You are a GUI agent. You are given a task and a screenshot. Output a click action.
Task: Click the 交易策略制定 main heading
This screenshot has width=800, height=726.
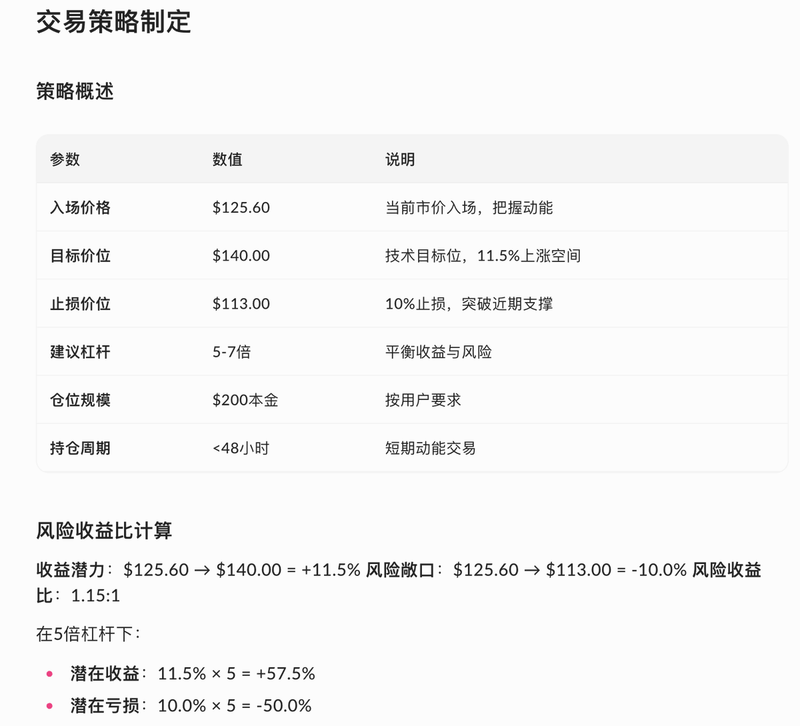tap(113, 21)
